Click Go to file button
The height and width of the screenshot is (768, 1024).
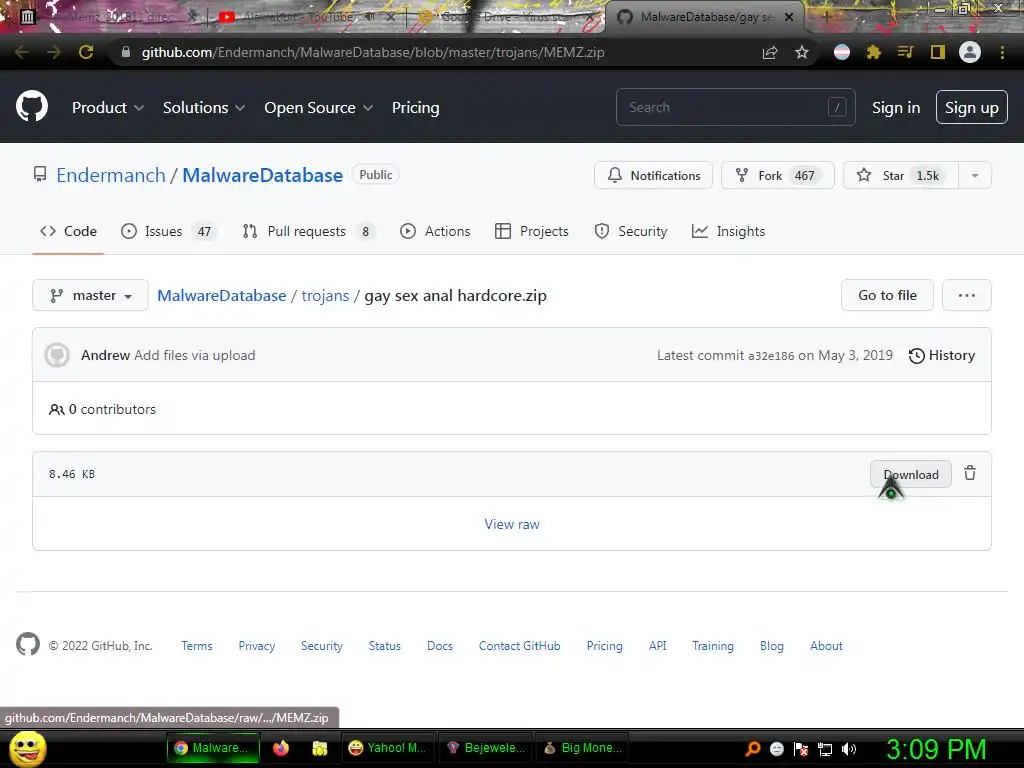click(x=887, y=295)
